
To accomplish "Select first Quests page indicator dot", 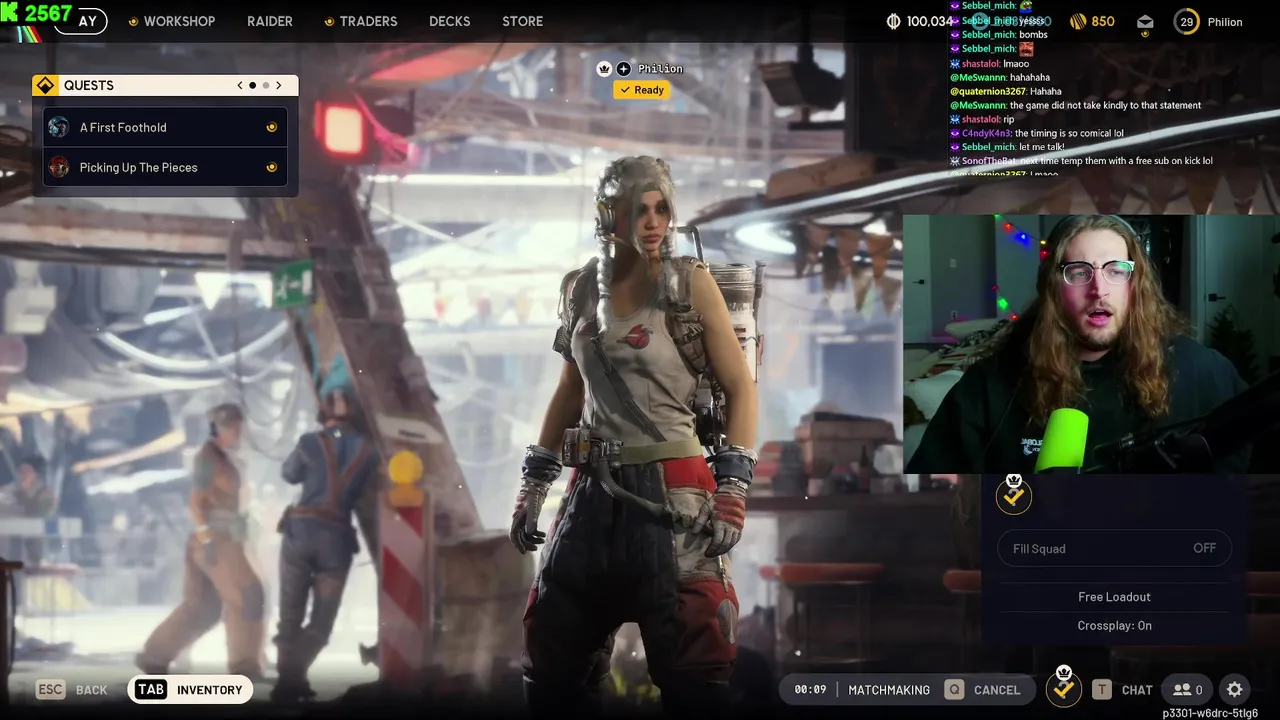I will 252,85.
